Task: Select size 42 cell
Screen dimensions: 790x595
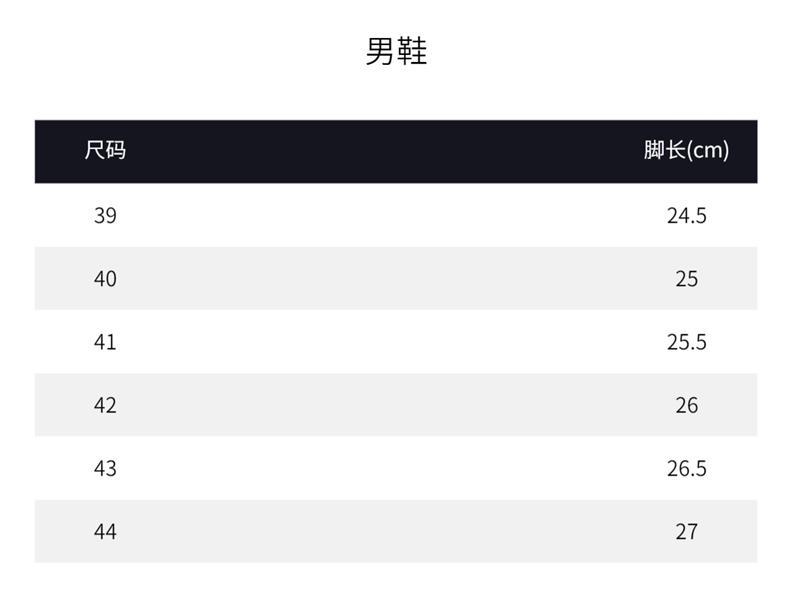Action: click(x=105, y=405)
